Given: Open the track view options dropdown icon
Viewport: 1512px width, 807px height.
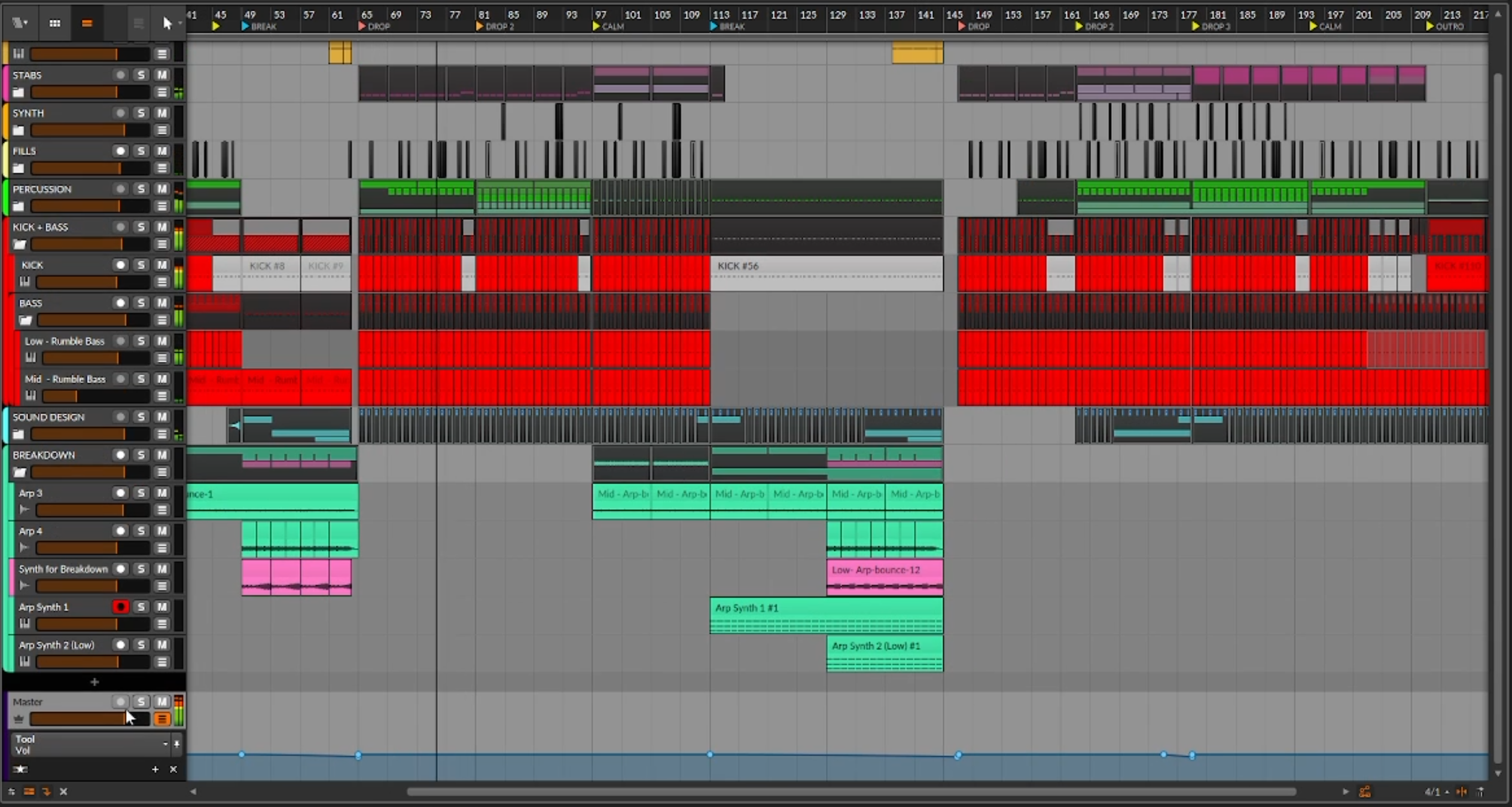Looking at the screenshot, I should pyautogui.click(x=20, y=23).
